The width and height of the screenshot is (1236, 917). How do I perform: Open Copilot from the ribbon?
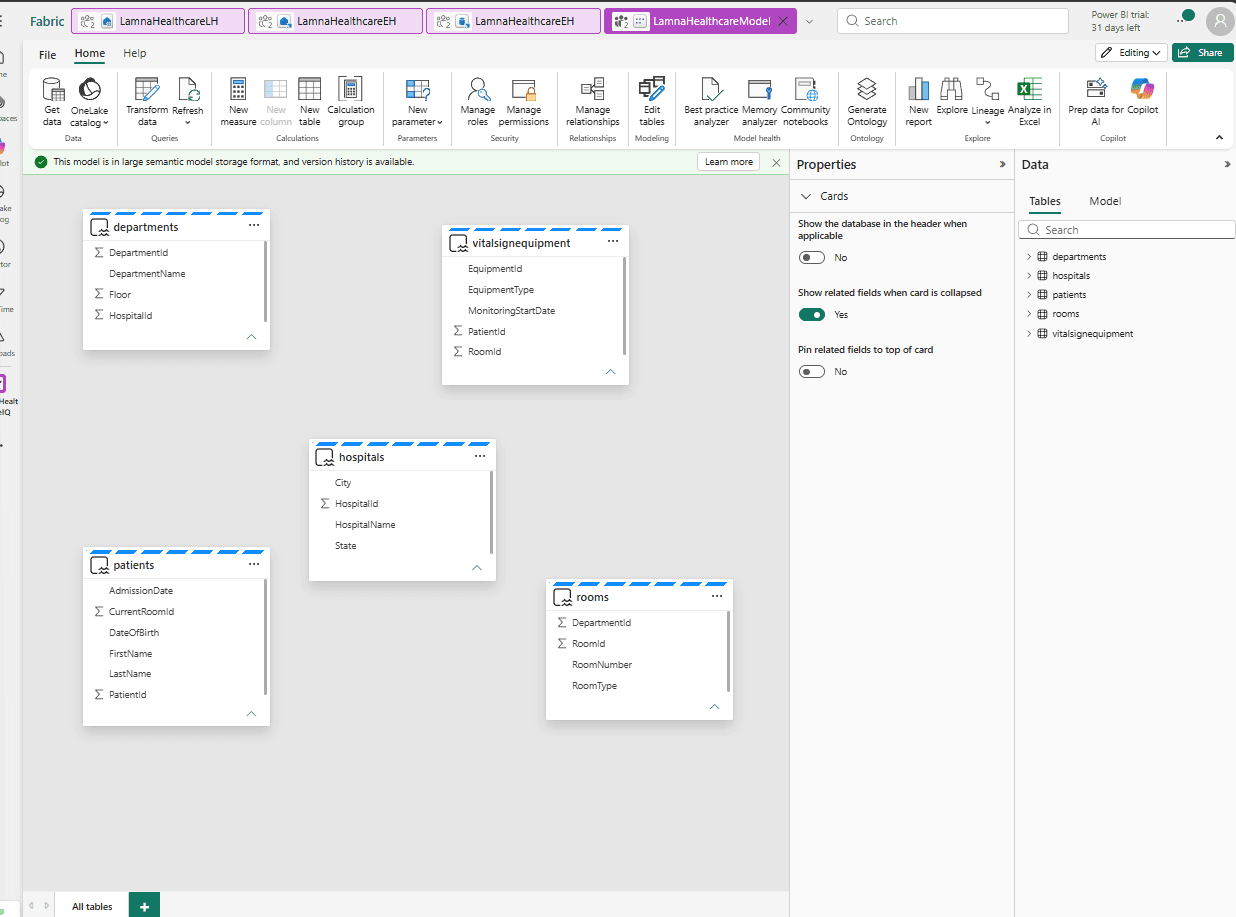tap(1143, 97)
